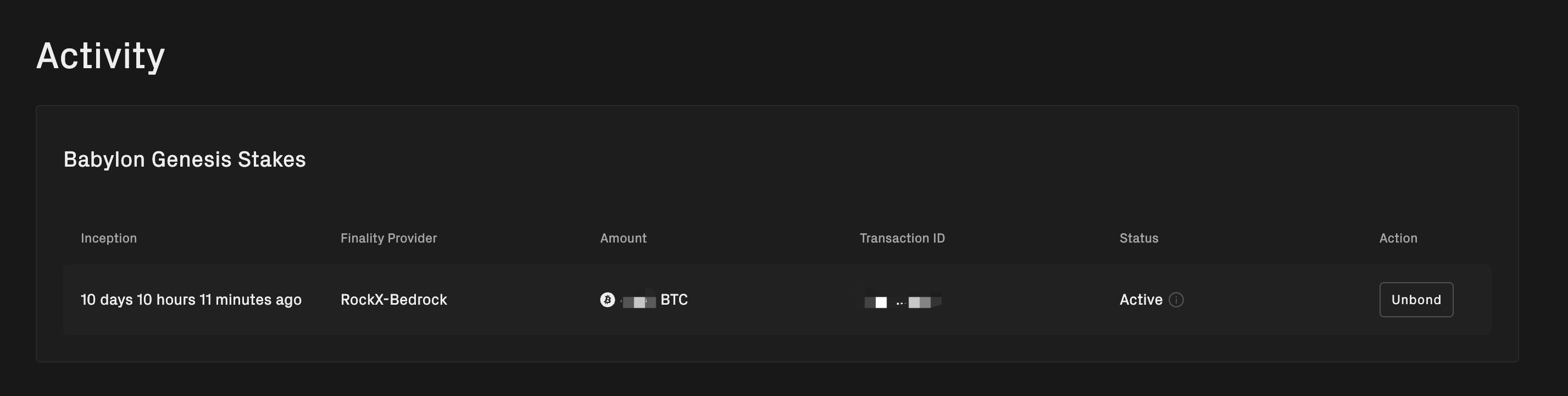This screenshot has width=1568, height=396.
Task: Click the info icon beside Active status
Action: (1176, 300)
